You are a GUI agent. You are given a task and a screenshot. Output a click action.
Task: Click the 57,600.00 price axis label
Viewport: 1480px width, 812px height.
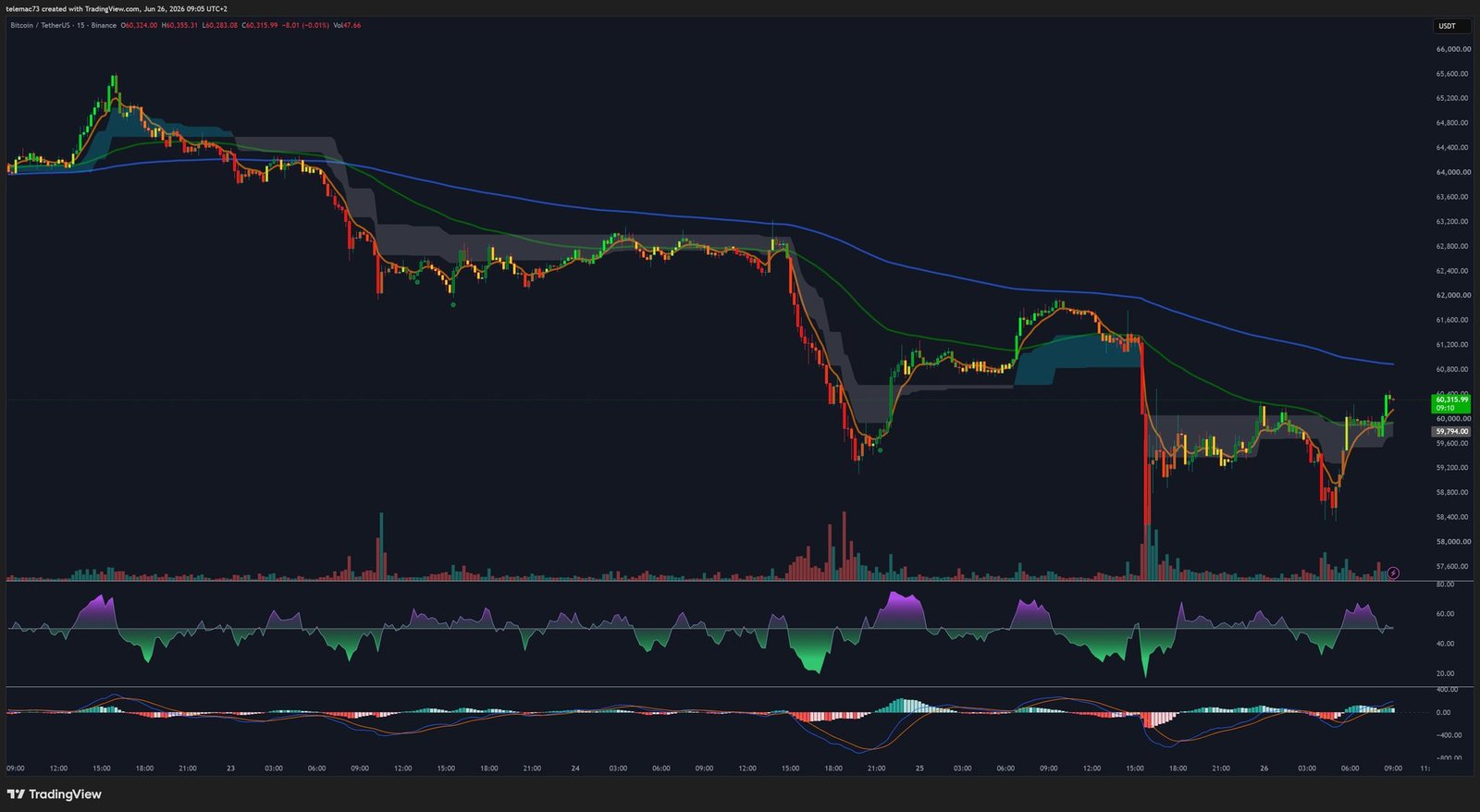pos(1453,566)
